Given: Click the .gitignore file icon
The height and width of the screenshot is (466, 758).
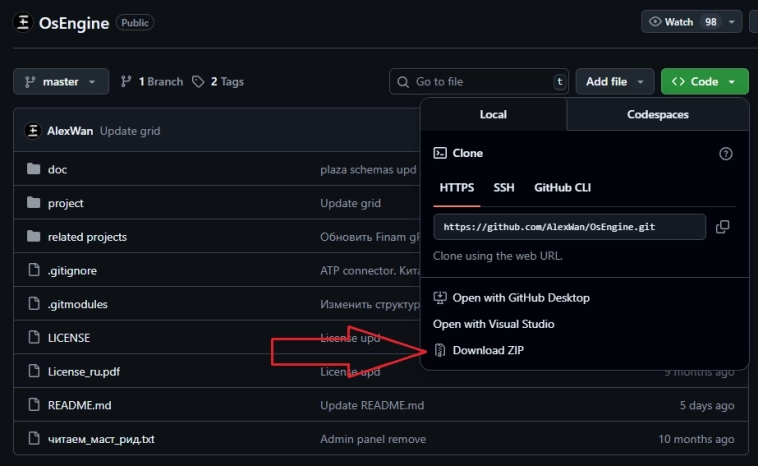Looking at the screenshot, I should click(x=34, y=270).
